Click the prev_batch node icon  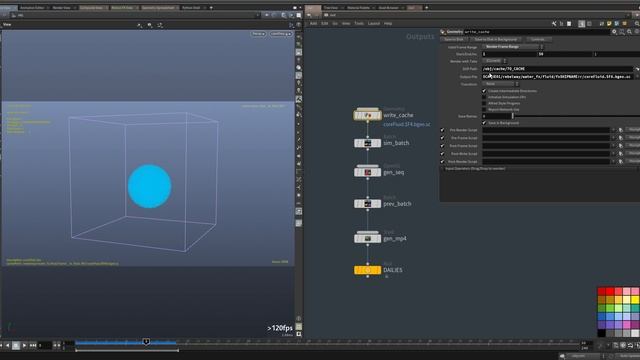click(x=367, y=203)
